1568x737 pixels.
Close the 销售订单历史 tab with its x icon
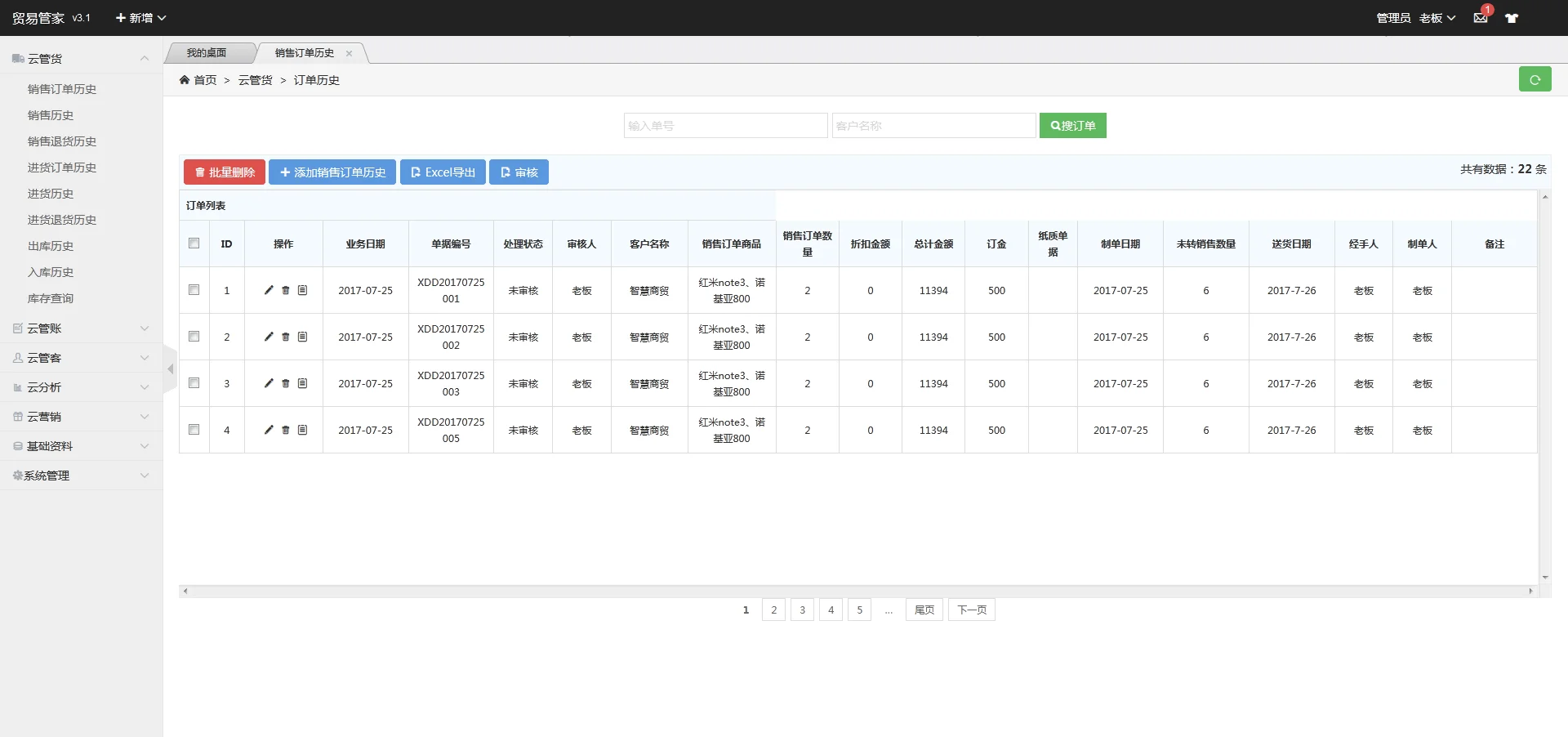pyautogui.click(x=349, y=53)
